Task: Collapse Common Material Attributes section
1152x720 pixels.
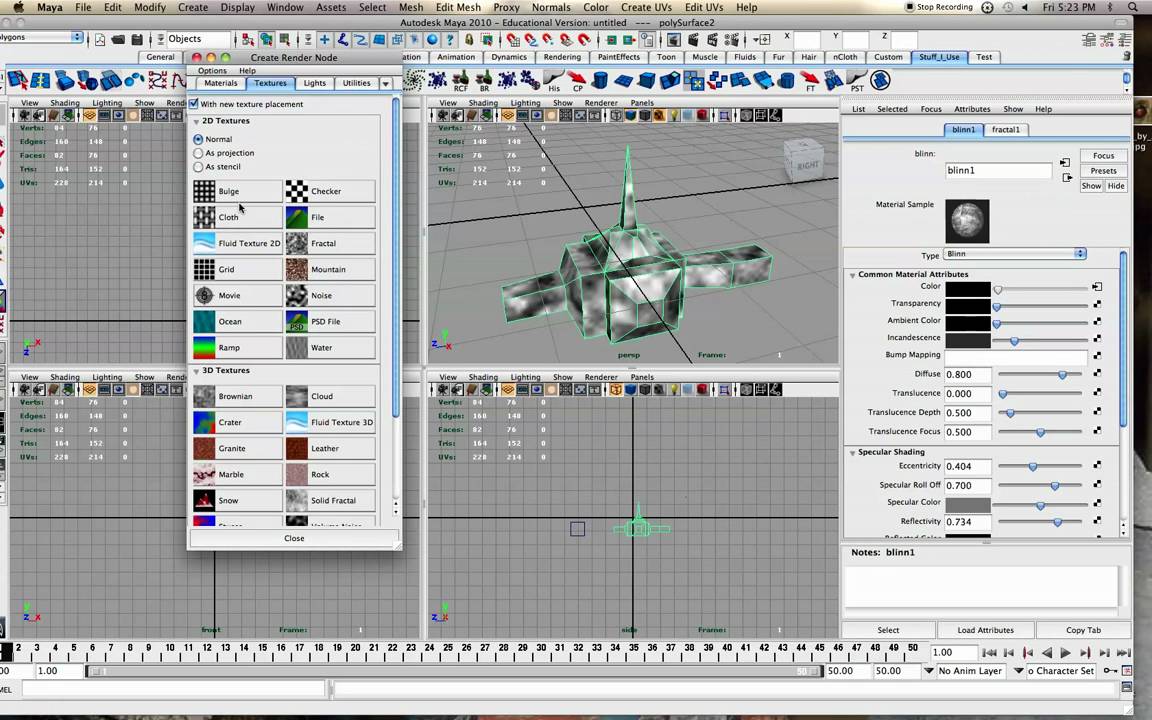Action: [x=852, y=275]
